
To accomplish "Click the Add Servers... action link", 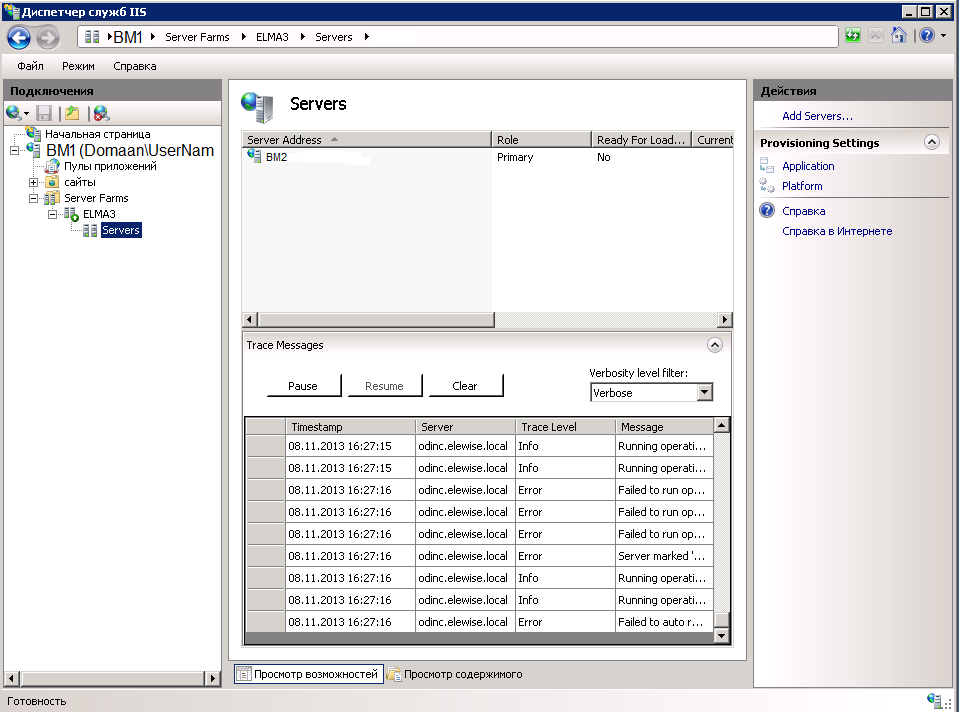I will tap(817, 116).
